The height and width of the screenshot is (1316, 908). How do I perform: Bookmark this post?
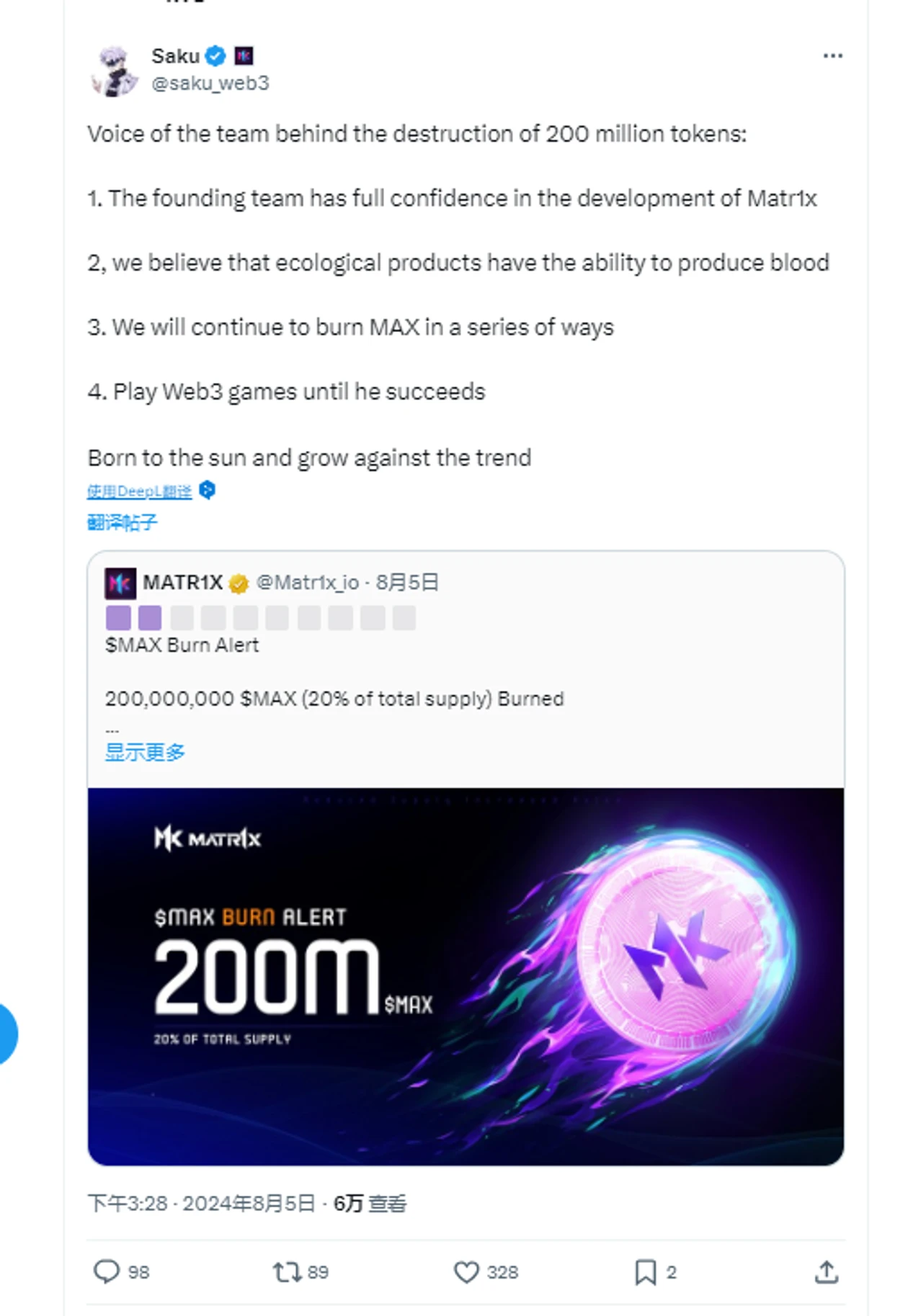(645, 1271)
